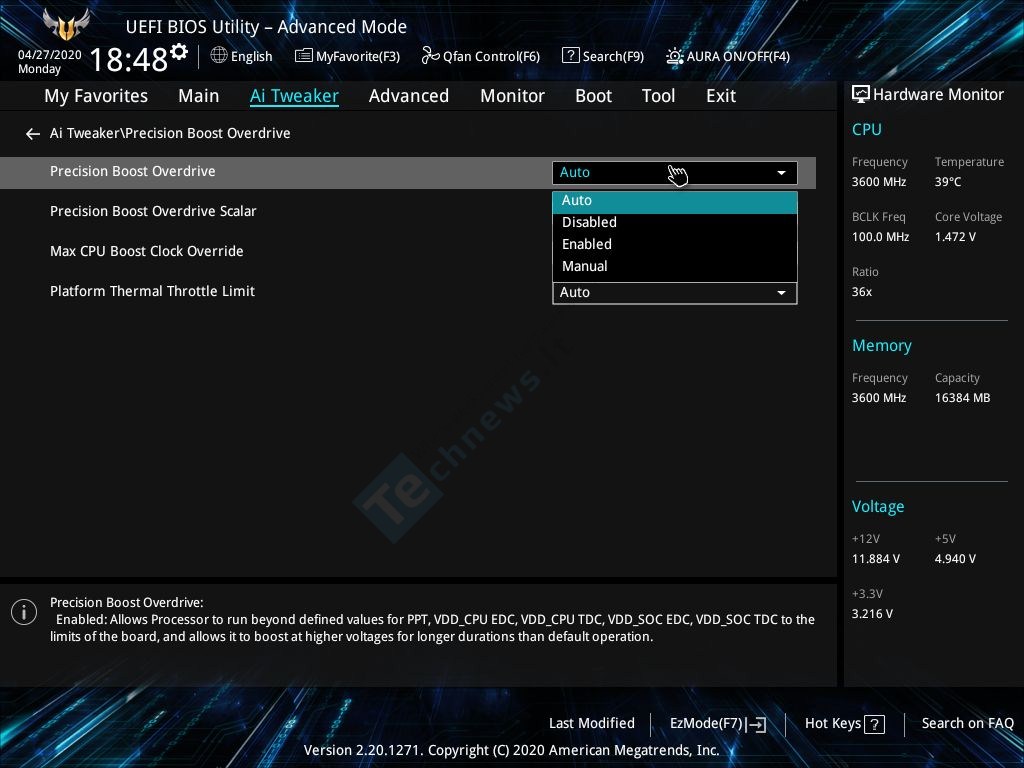Viewport: 1024px width, 768px height.
Task: Change language via English globe button
Action: 242,56
